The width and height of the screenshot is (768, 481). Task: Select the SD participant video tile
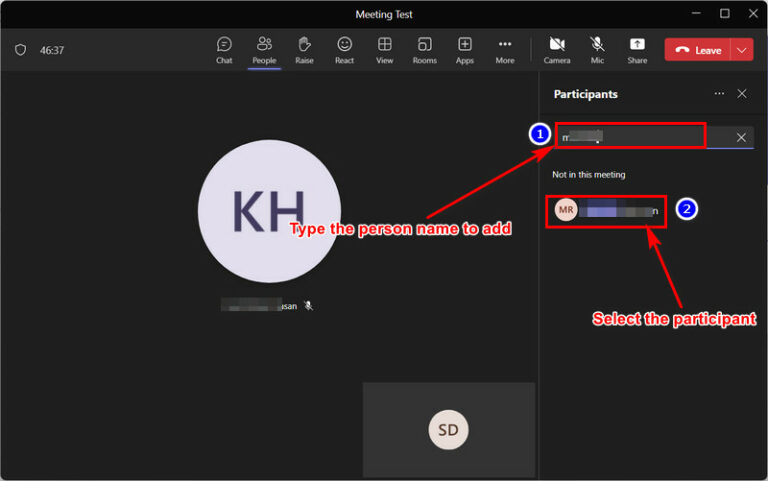[449, 430]
